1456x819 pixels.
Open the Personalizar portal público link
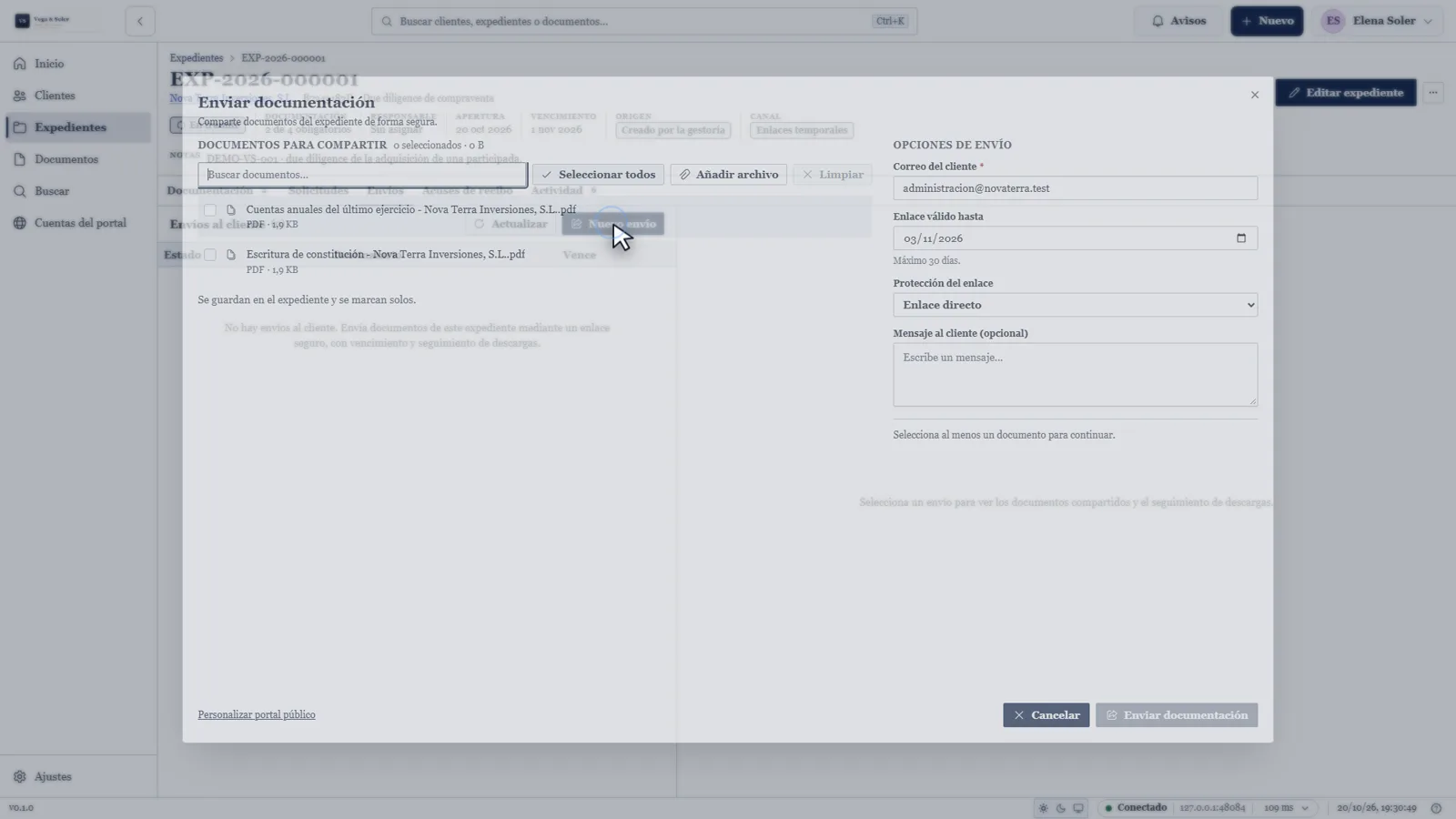[257, 715]
